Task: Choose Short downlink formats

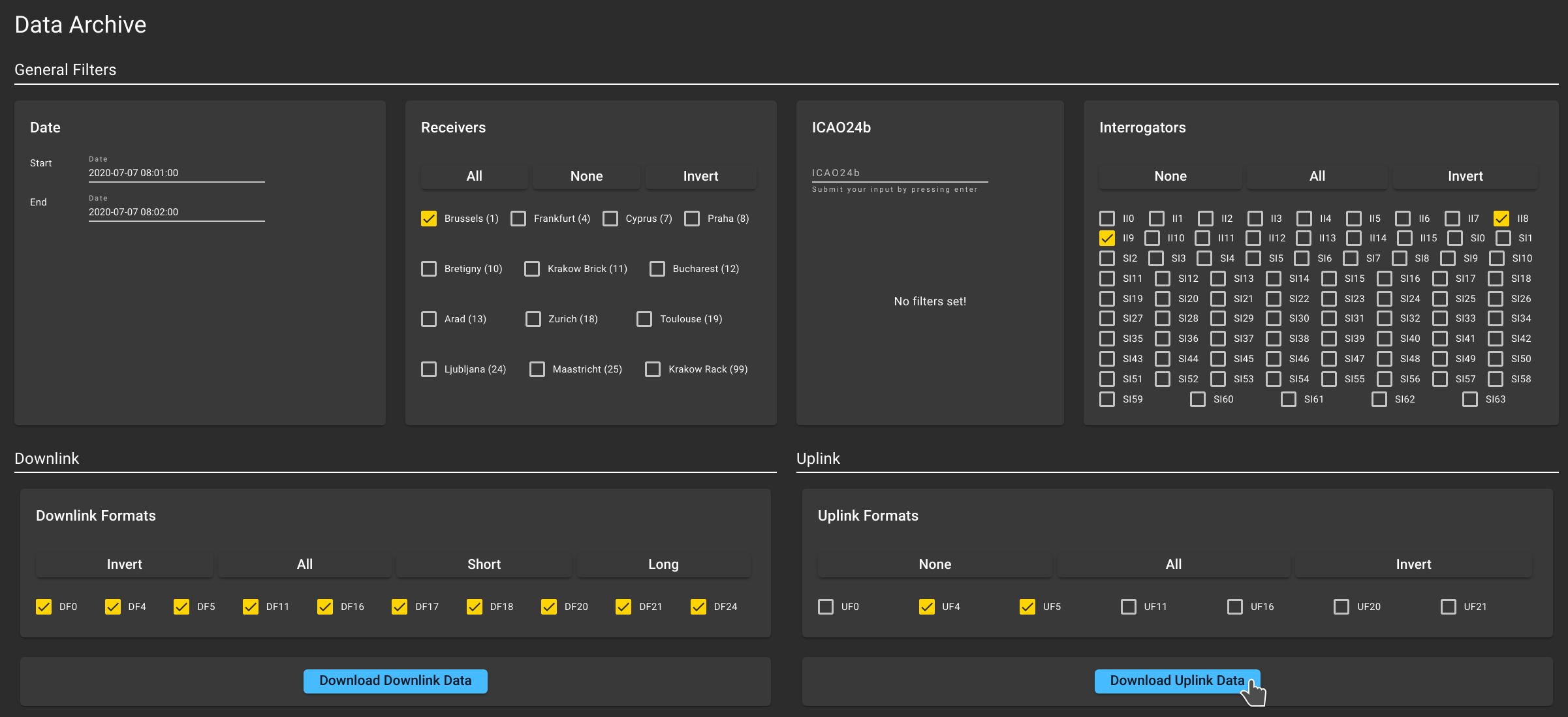Action: pos(484,564)
